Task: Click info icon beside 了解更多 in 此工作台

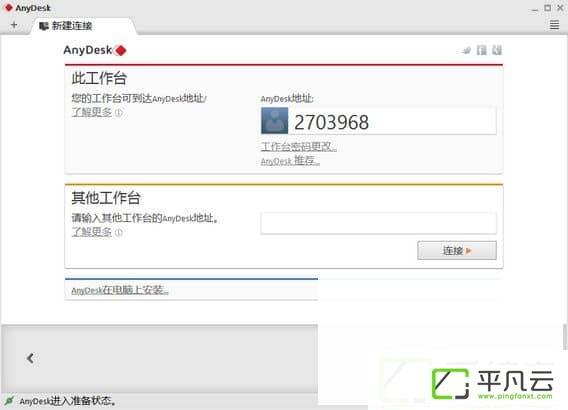Action: [118, 113]
